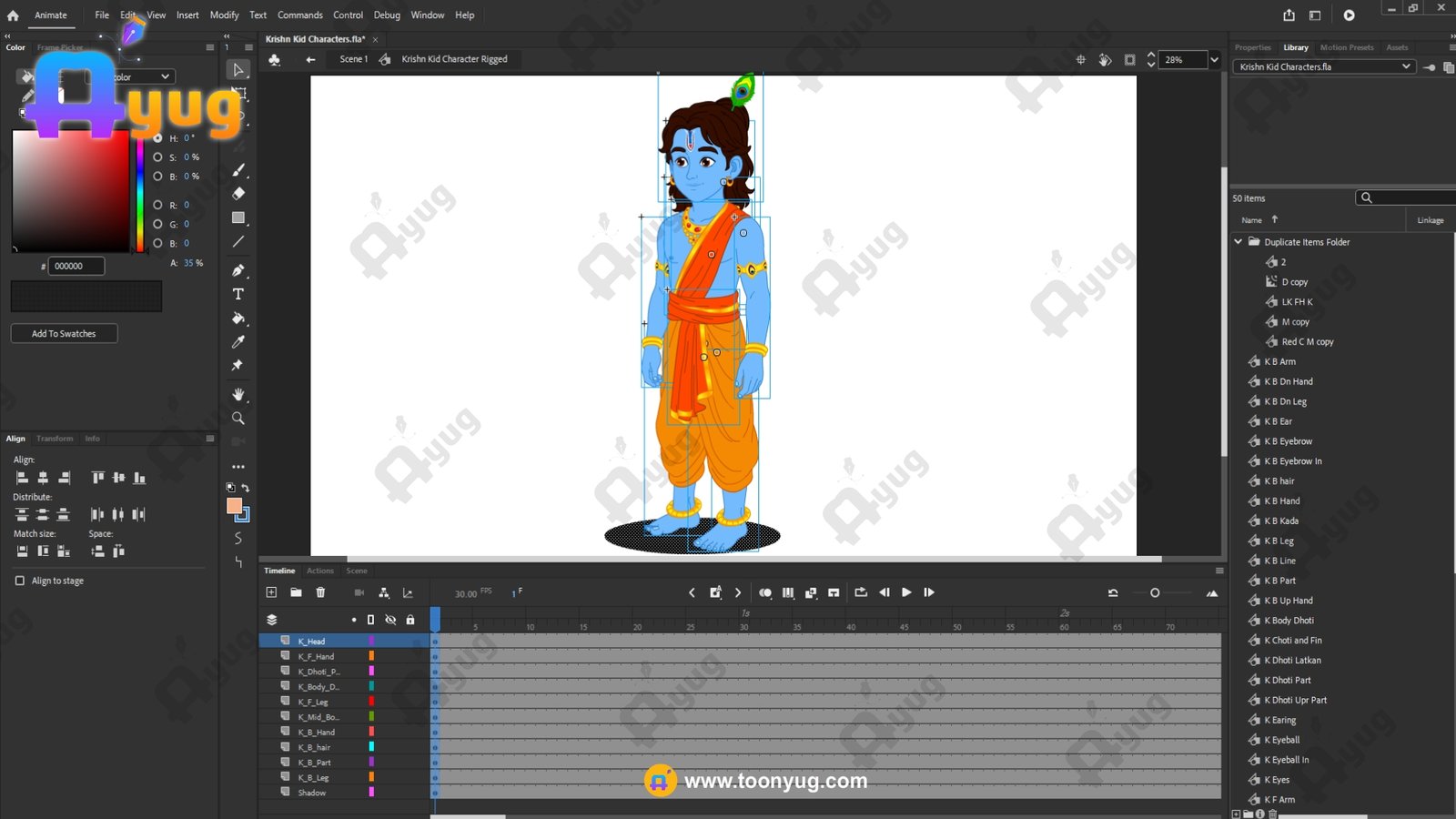Viewport: 1456px width, 819px height.
Task: Swap stroke and fill colors
Action: (x=246, y=488)
